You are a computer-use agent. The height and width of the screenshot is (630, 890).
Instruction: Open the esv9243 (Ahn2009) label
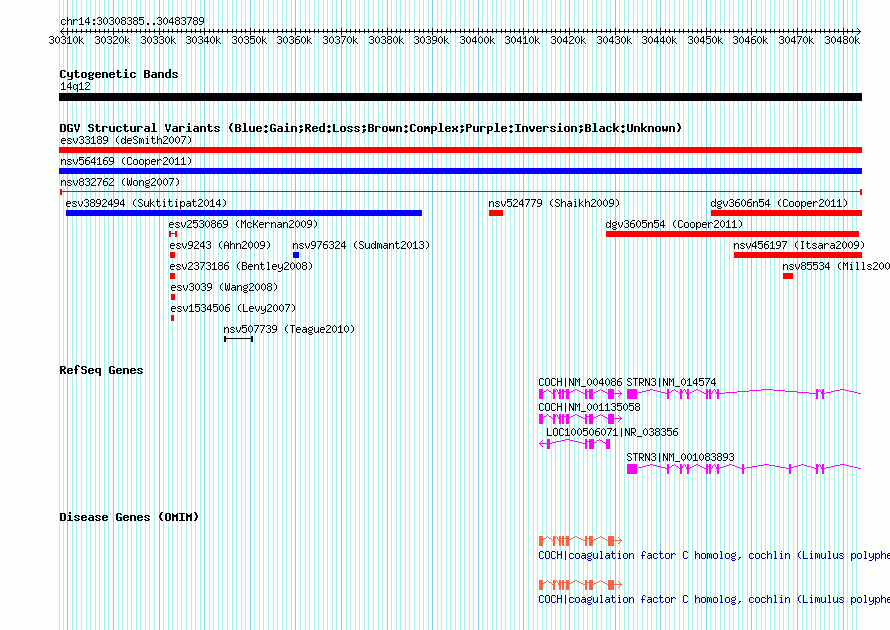coord(220,245)
